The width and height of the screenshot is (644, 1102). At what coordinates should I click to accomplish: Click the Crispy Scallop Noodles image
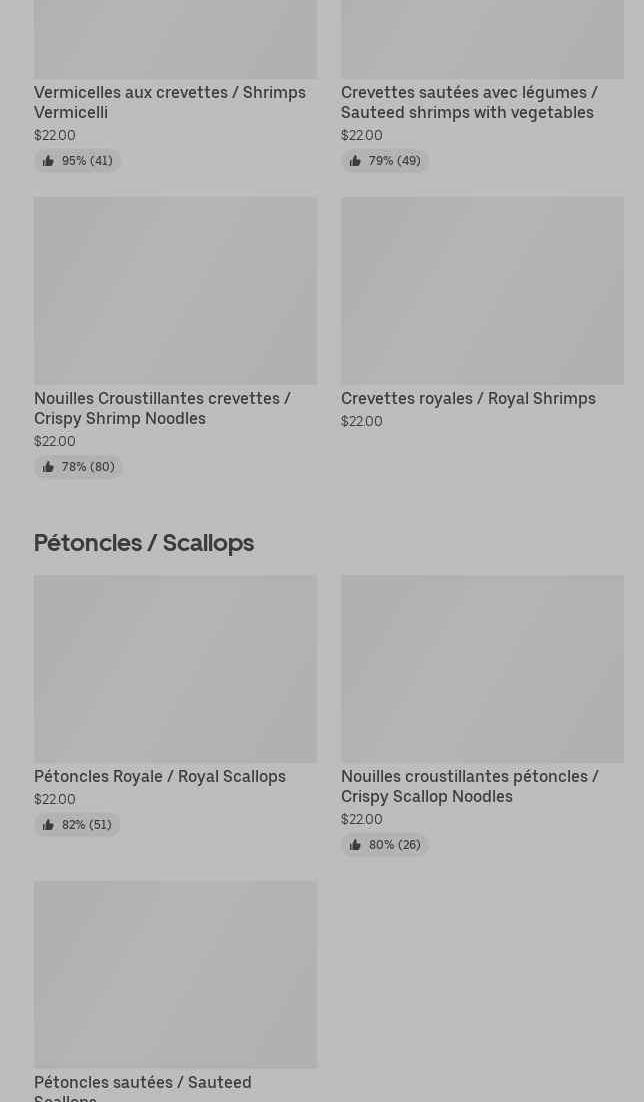[482, 668]
